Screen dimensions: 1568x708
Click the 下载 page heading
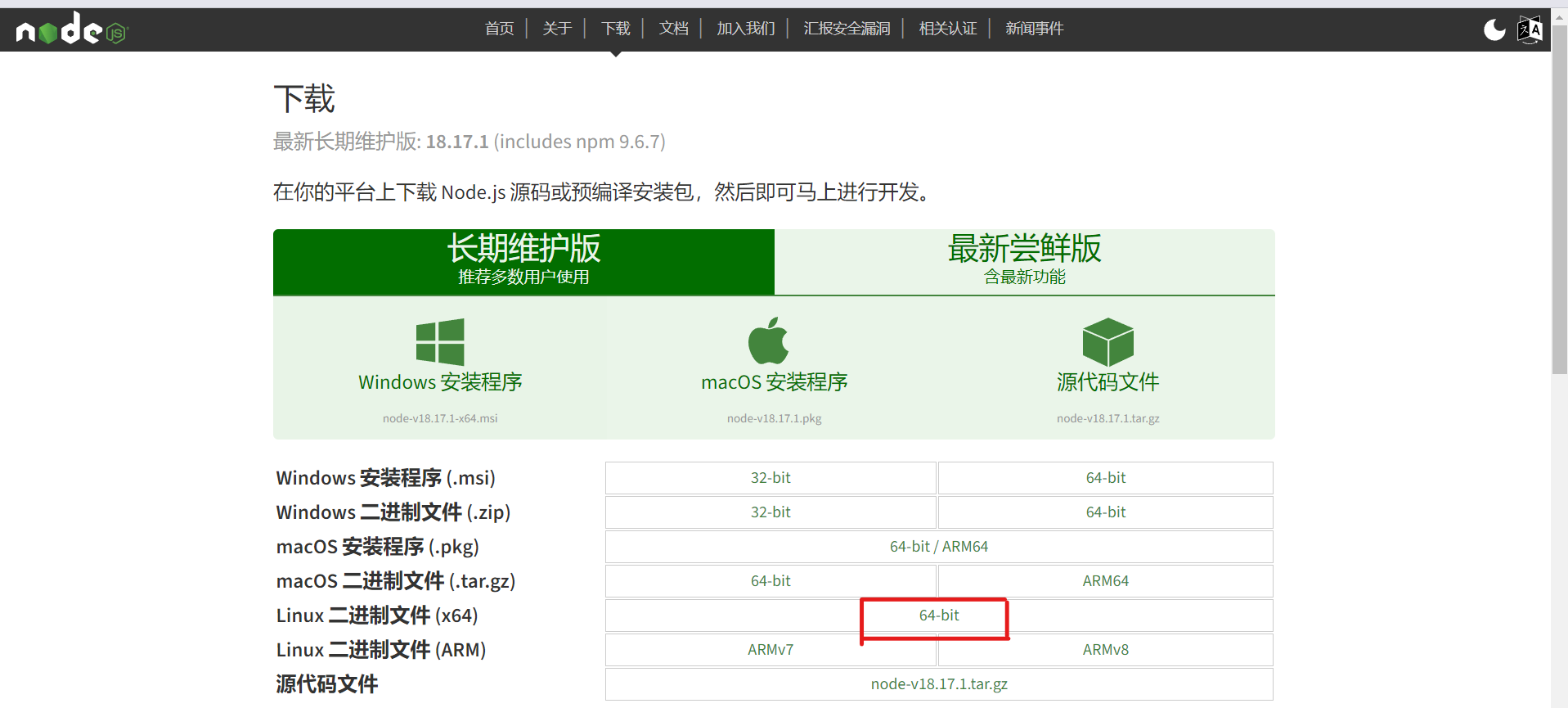point(304,99)
